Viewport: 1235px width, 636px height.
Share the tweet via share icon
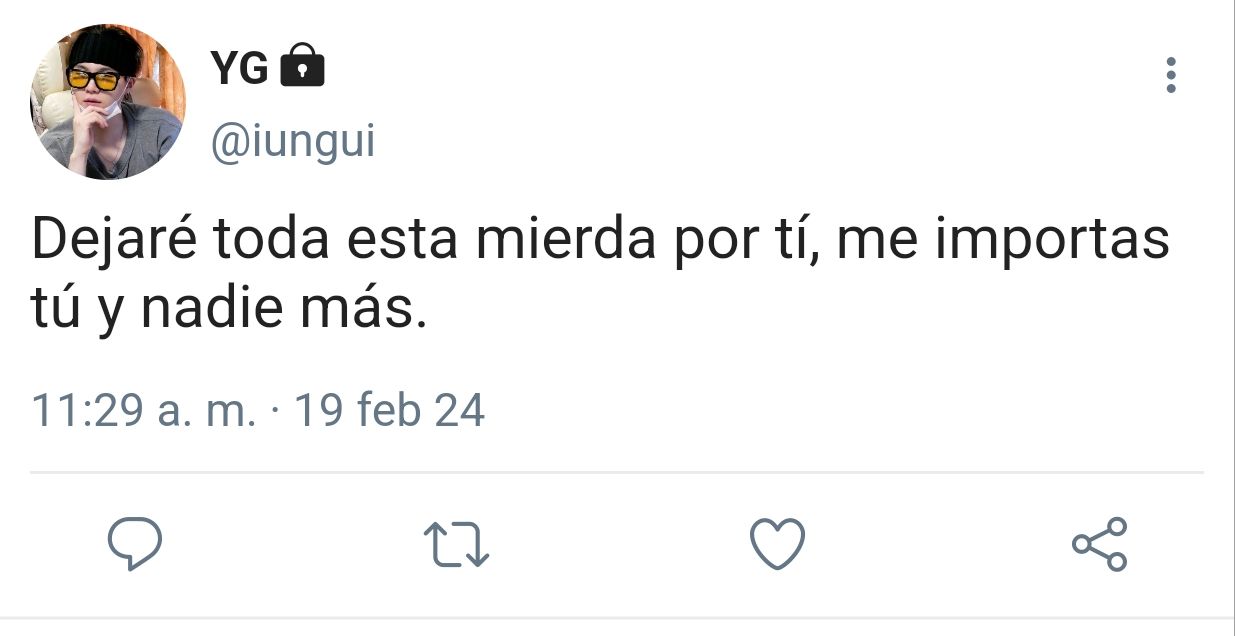(1099, 544)
